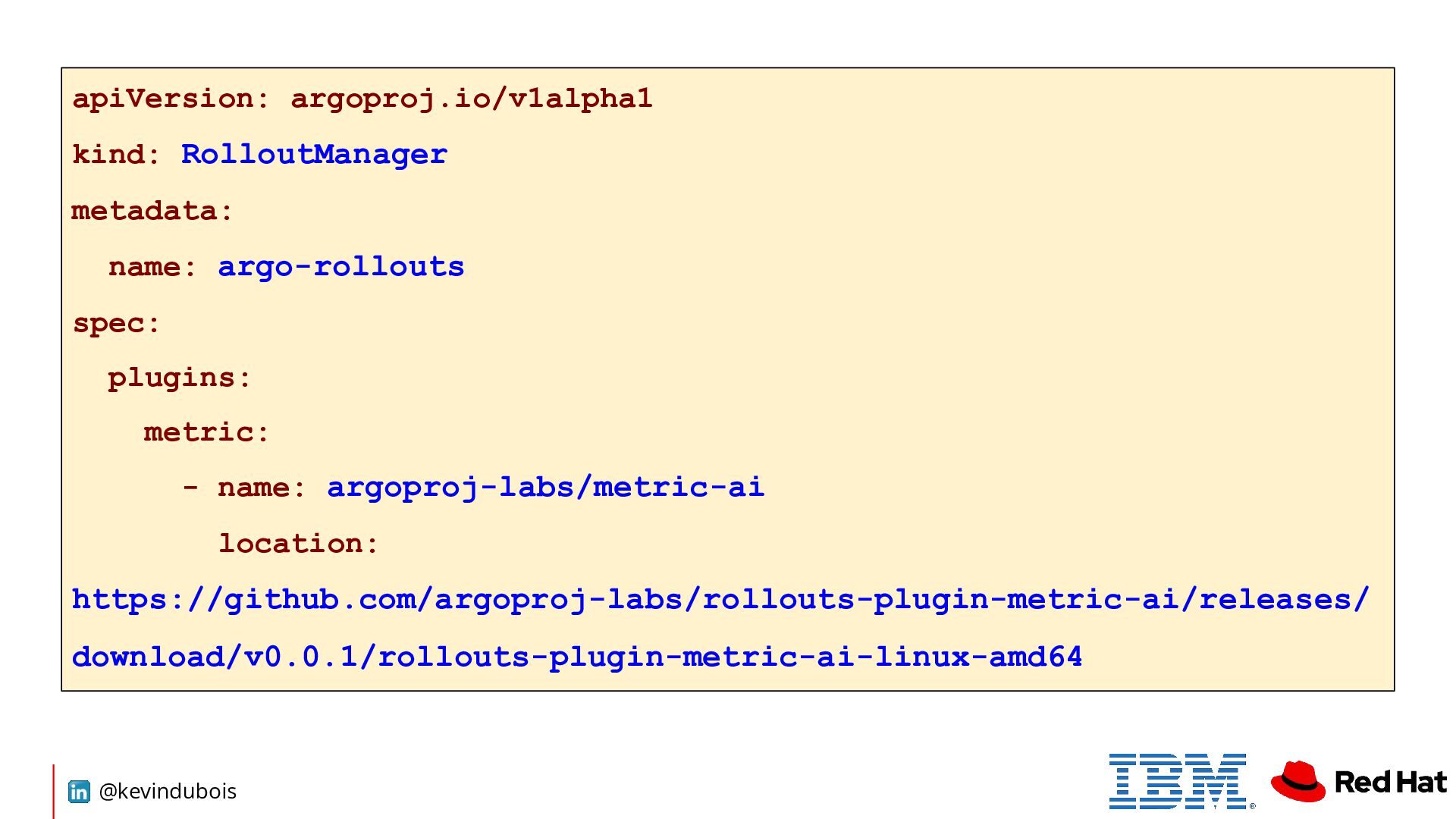Select the argoproj-labs/metric-ai plugin name
The height and width of the screenshot is (819, 1456).
click(x=545, y=487)
